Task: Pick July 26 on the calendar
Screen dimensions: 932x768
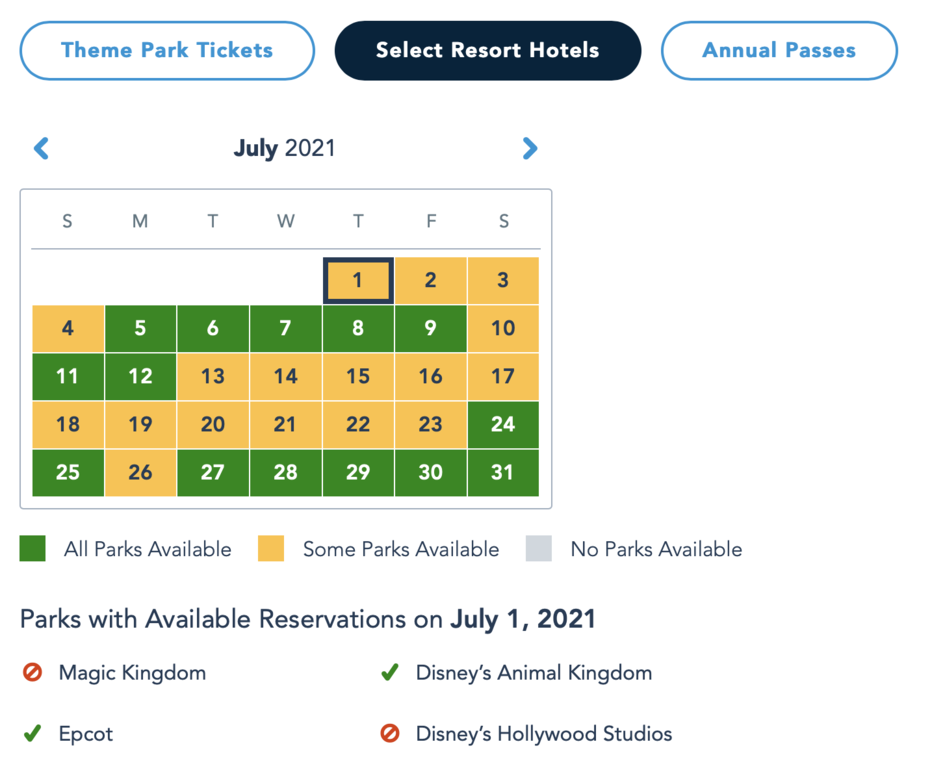Action: coord(140,473)
